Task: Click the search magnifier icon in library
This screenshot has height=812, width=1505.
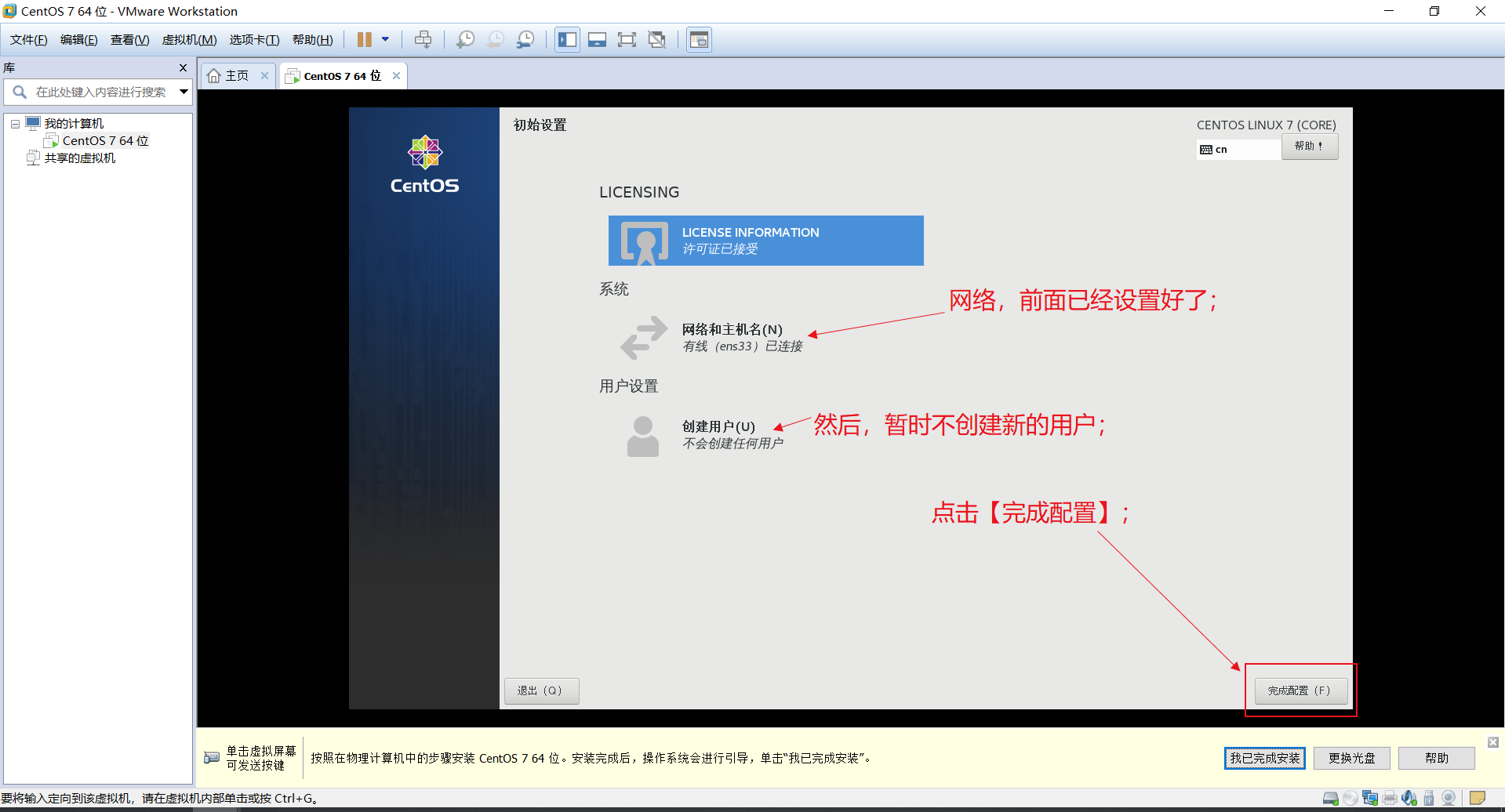Action: tap(20, 92)
